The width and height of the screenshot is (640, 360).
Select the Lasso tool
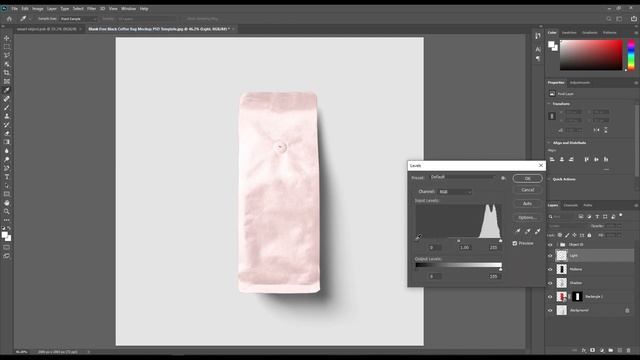[7, 55]
